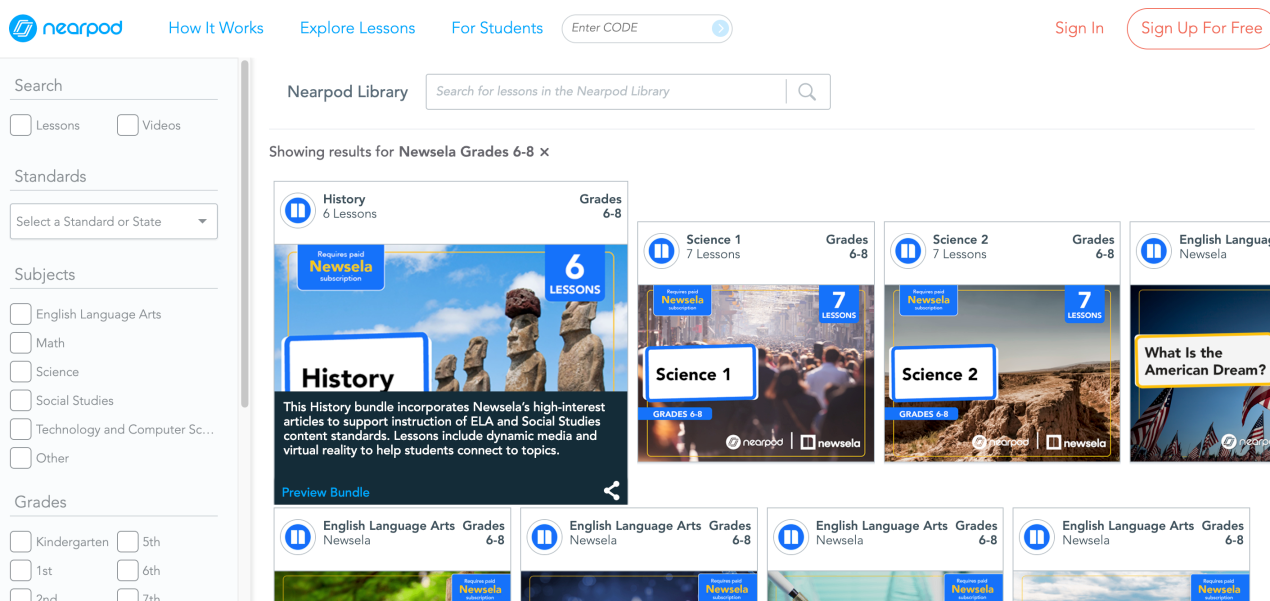
Task: Open the Select a Standard or State dropdown
Action: point(114,222)
